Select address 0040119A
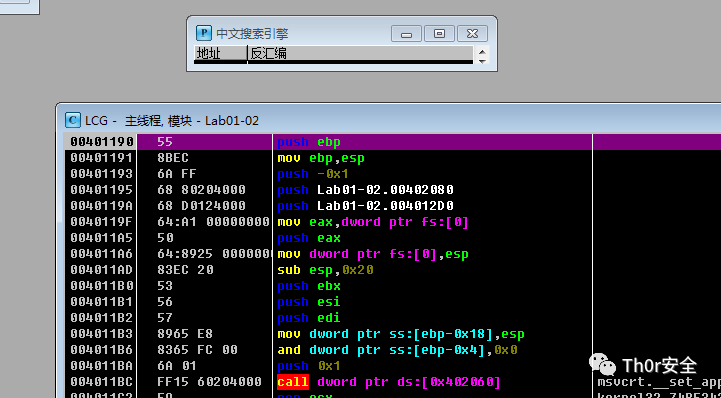The image size is (721, 398). (102, 206)
